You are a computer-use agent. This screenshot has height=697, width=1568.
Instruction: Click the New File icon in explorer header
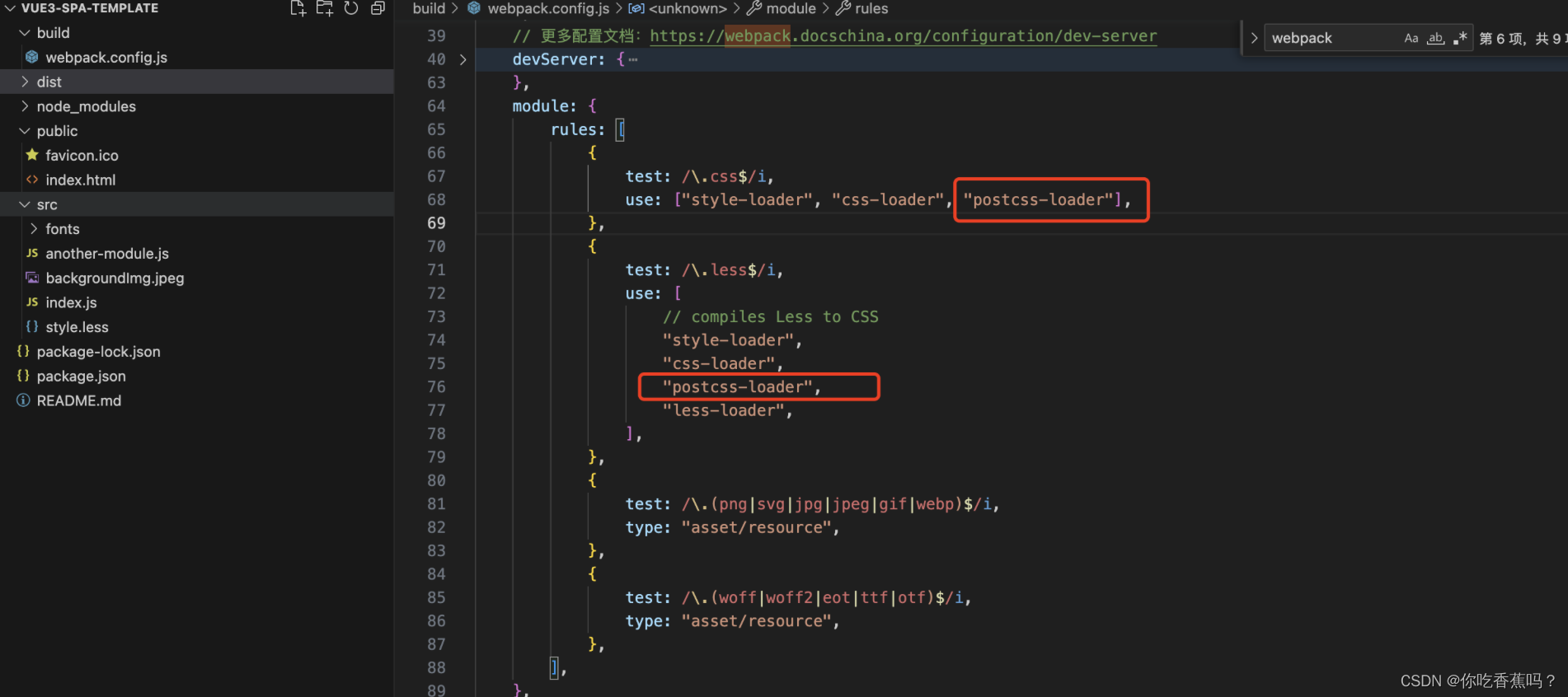pyautogui.click(x=298, y=8)
